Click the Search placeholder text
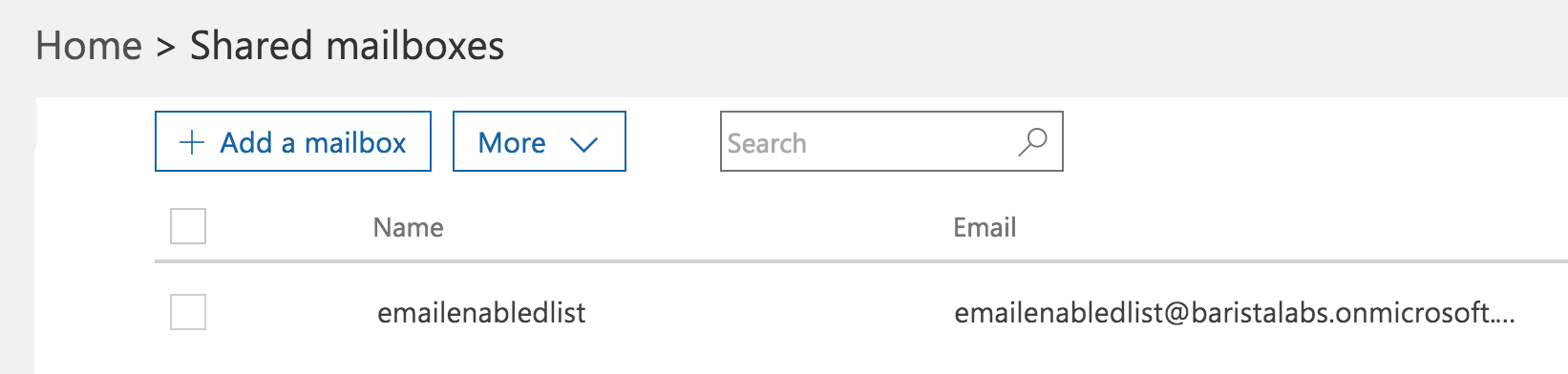This screenshot has width=1568, height=374. (x=767, y=143)
